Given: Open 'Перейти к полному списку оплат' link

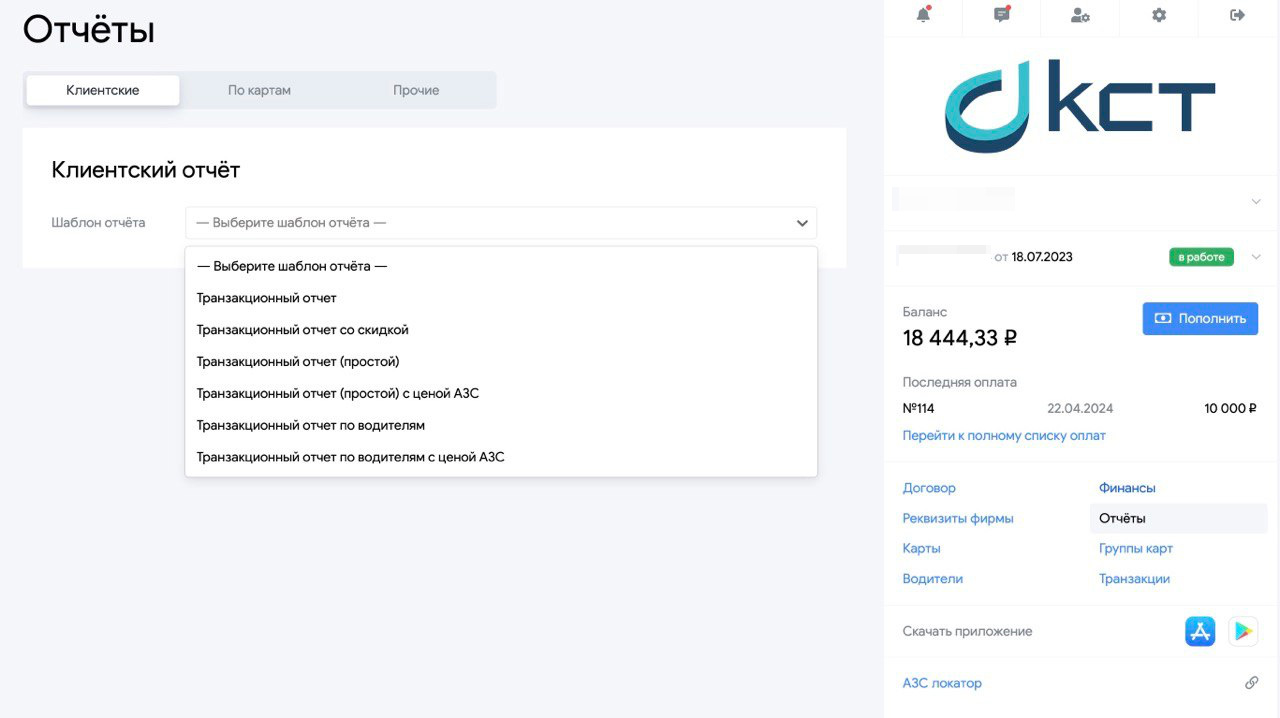Looking at the screenshot, I should (1004, 435).
